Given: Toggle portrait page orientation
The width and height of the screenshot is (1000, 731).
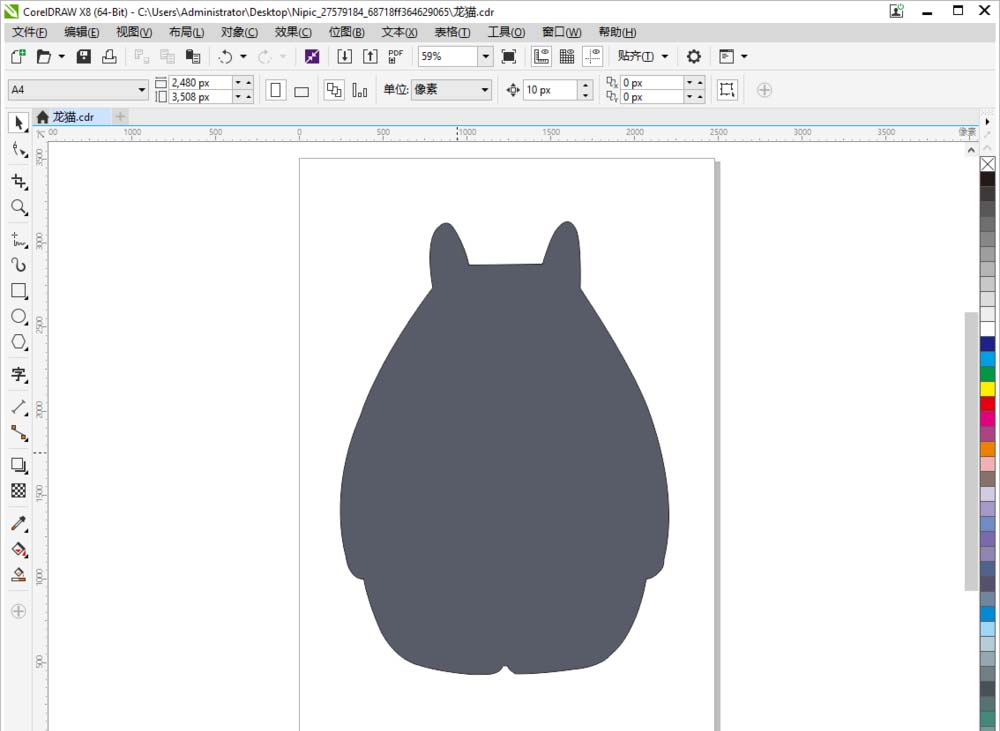Looking at the screenshot, I should point(275,90).
